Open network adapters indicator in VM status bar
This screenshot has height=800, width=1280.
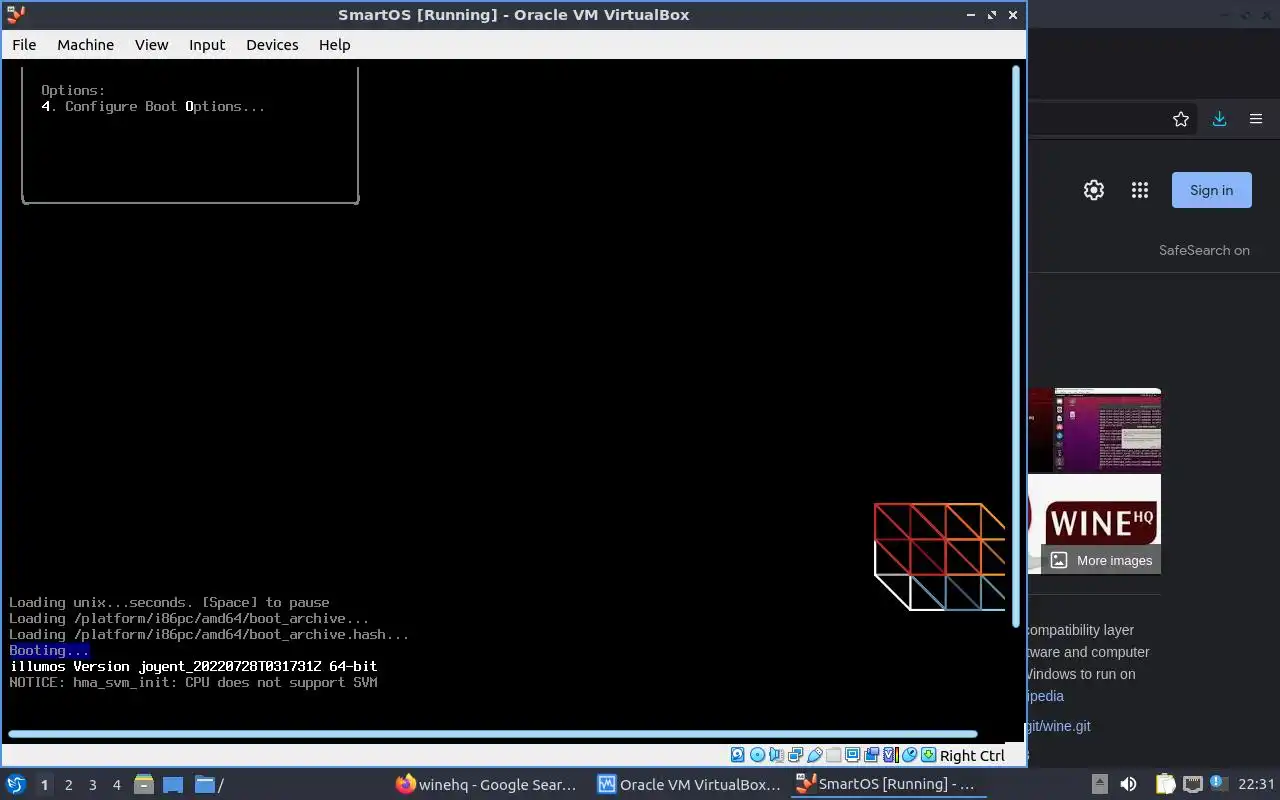pos(795,755)
